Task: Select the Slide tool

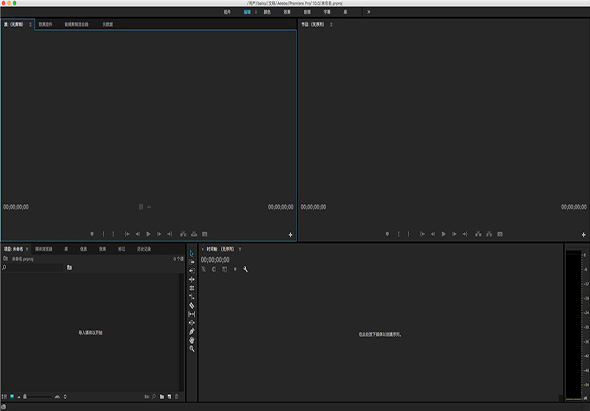Action: (x=192, y=323)
